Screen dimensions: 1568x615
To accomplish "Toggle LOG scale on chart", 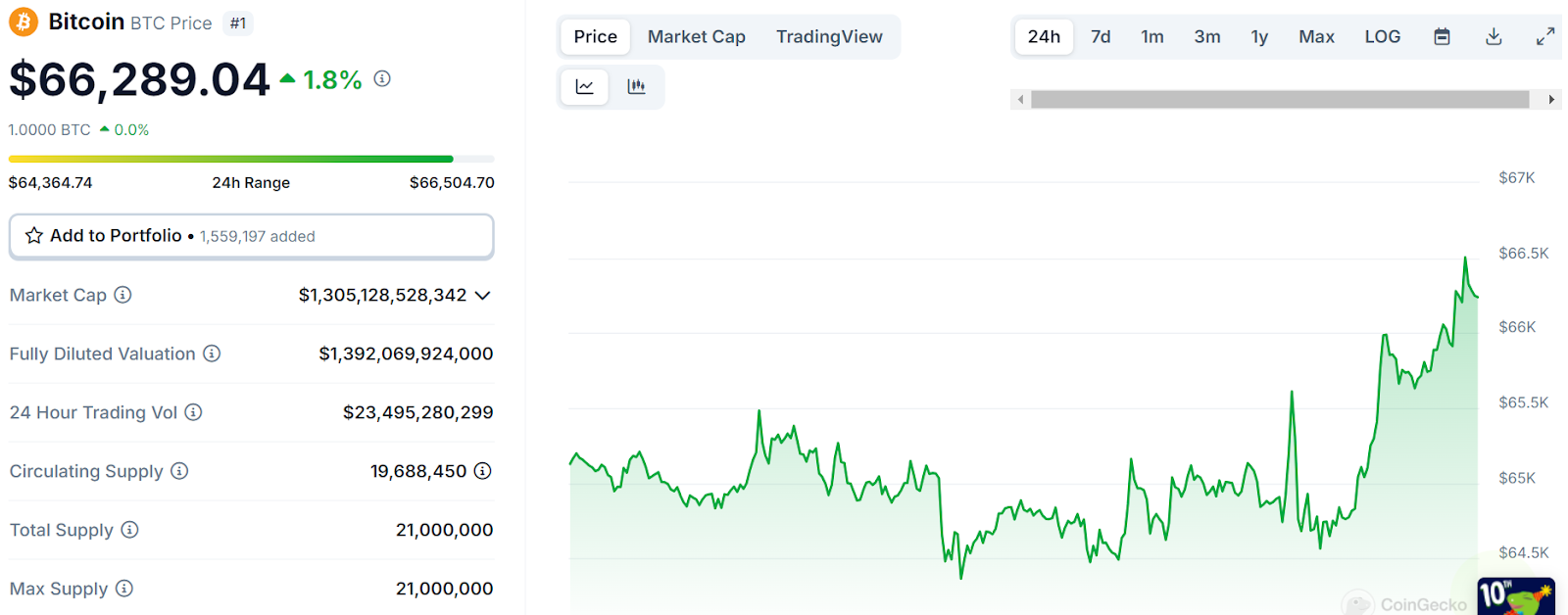I will 1383,37.
